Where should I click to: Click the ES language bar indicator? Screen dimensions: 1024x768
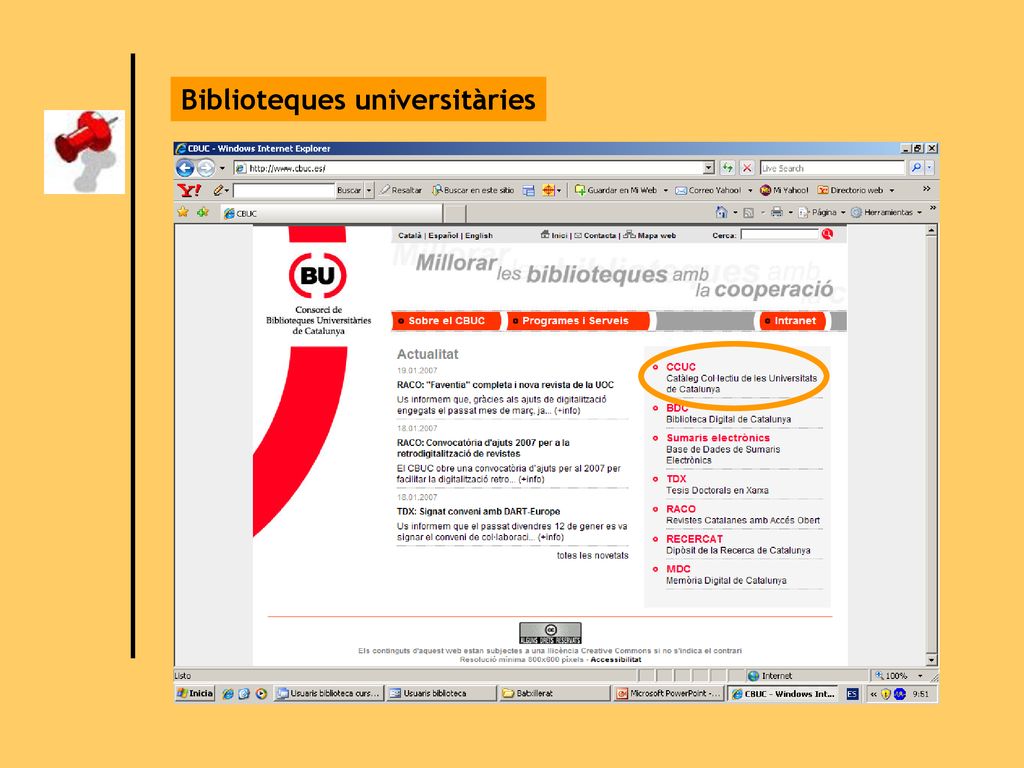(x=852, y=694)
